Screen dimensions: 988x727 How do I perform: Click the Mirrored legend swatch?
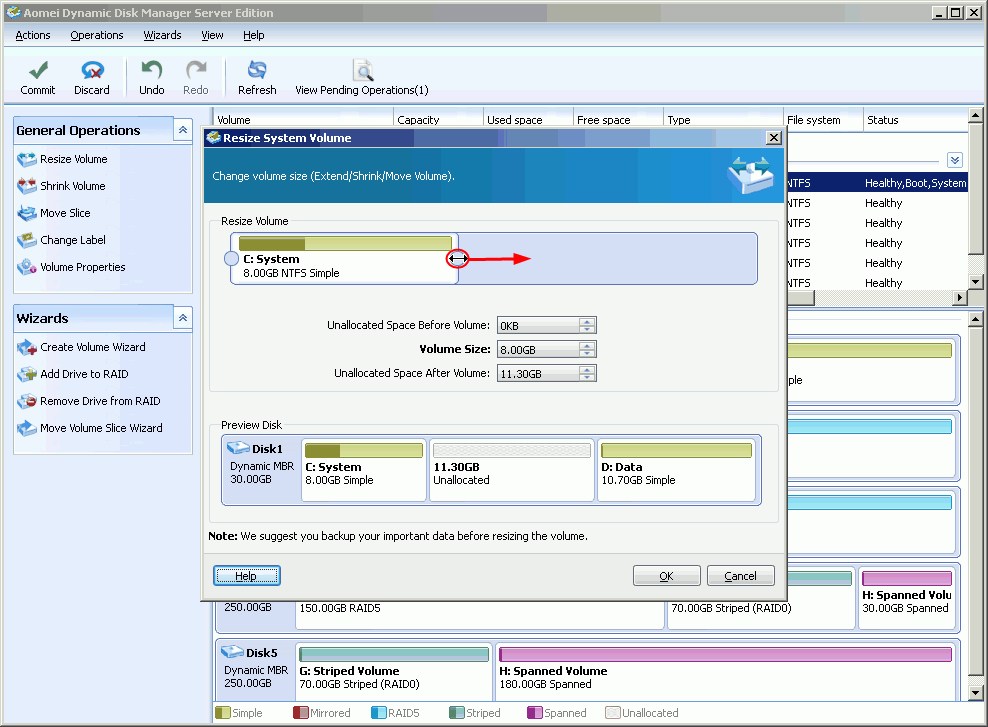pyautogui.click(x=301, y=713)
